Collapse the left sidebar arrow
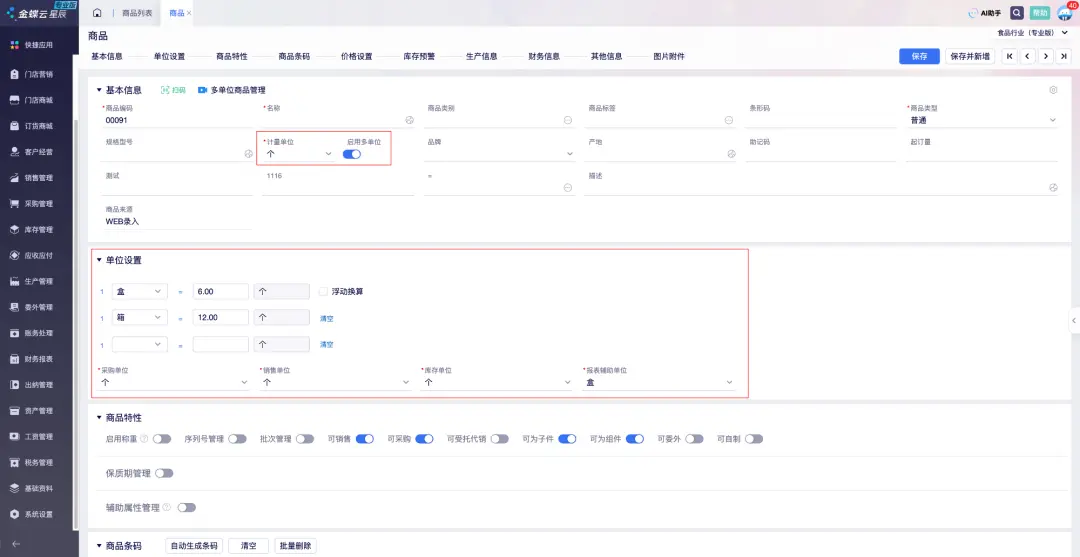1080x557 pixels. pos(15,543)
